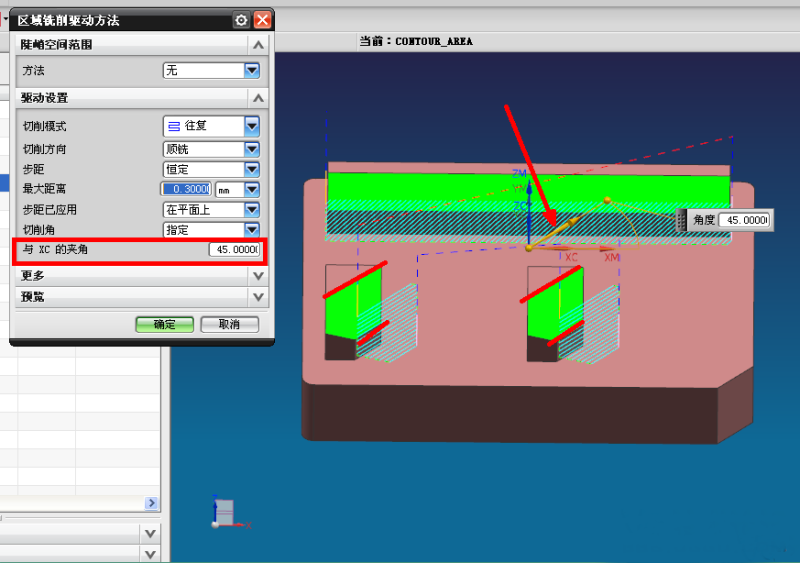
Task: Click the right scroll arrow in left panel
Action: (x=152, y=504)
